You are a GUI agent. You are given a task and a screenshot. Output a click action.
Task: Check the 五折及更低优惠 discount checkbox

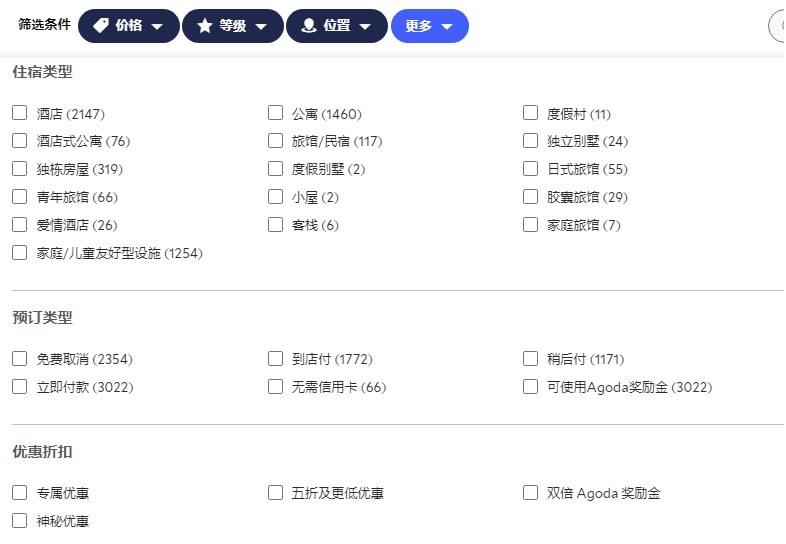coord(275,493)
